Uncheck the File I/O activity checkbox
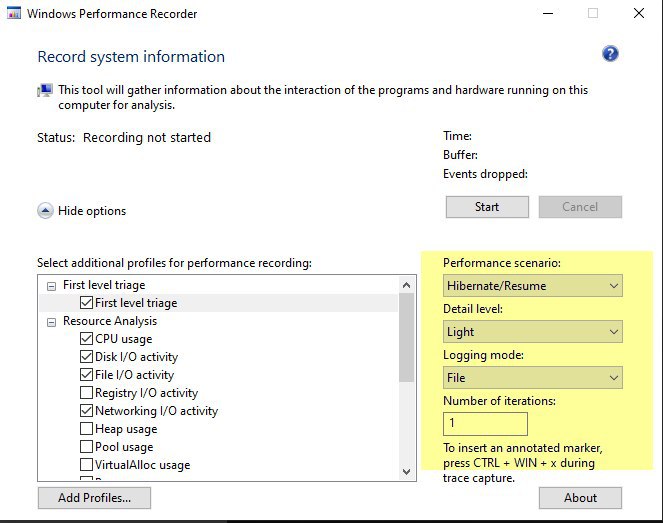Image resolution: width=663 pixels, height=523 pixels. click(86, 375)
